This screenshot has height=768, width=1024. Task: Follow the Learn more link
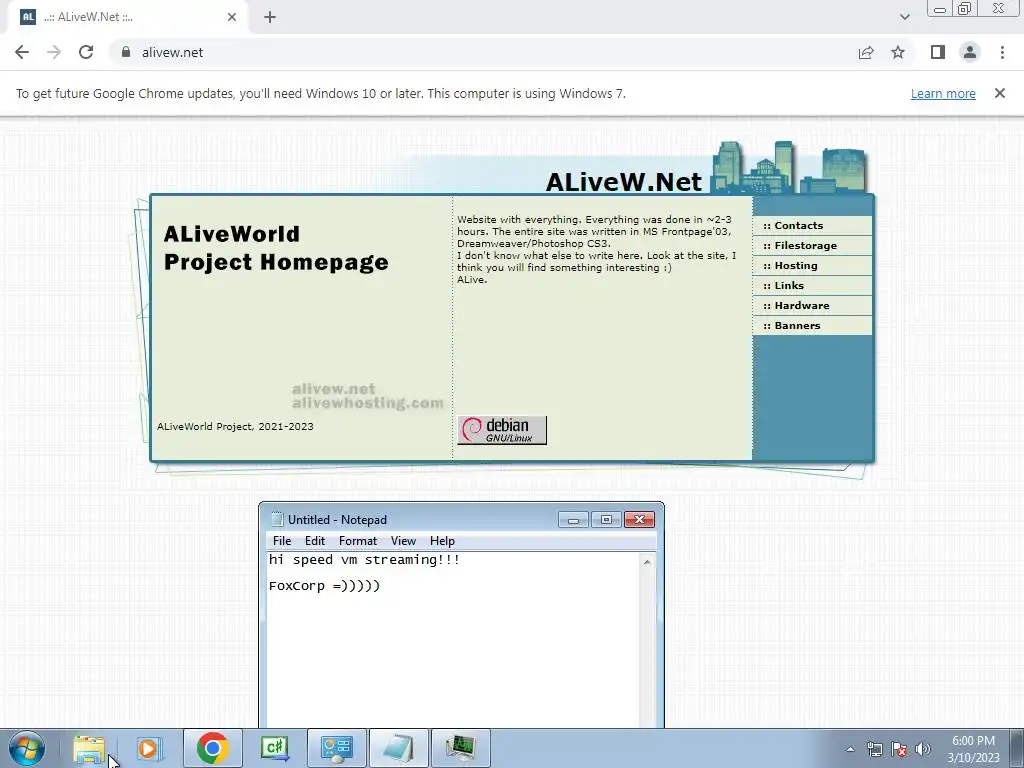click(x=943, y=93)
